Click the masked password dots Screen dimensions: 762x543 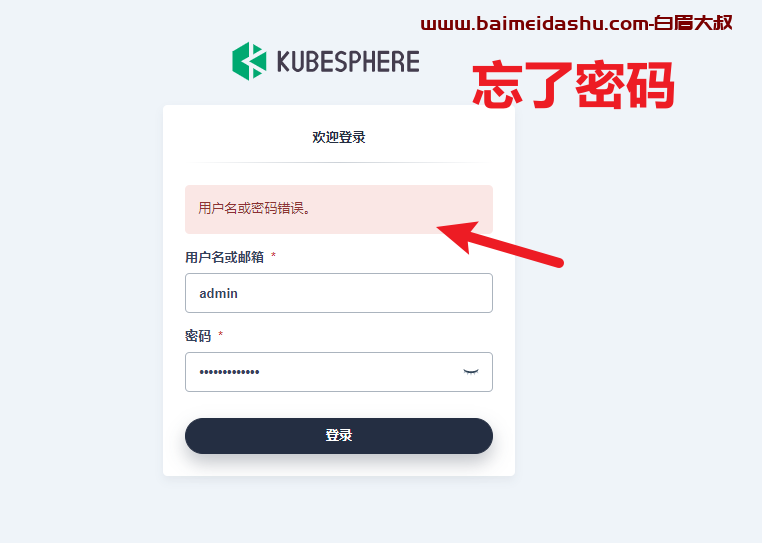pyautogui.click(x=229, y=372)
